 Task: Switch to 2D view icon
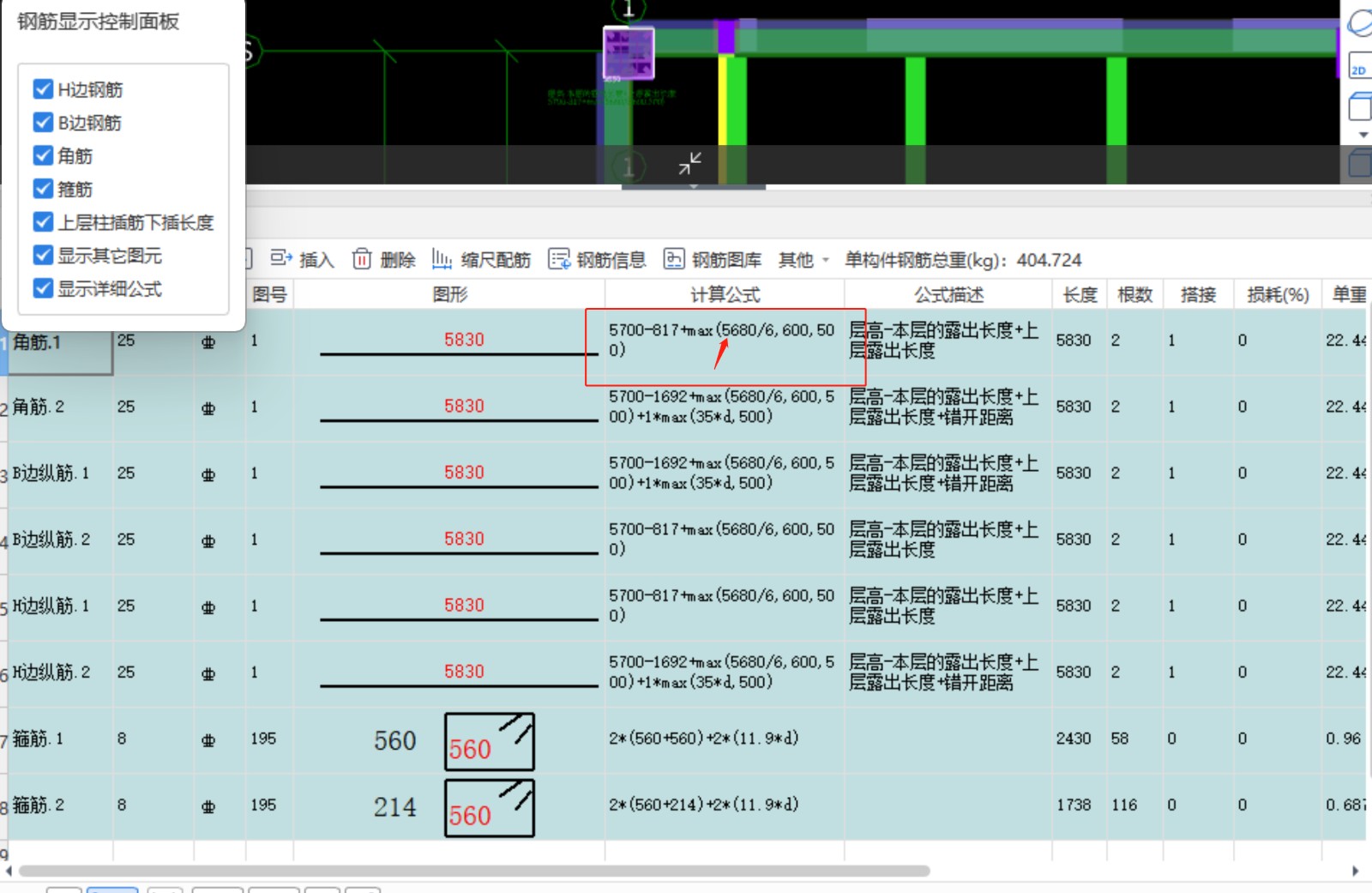tap(1359, 67)
